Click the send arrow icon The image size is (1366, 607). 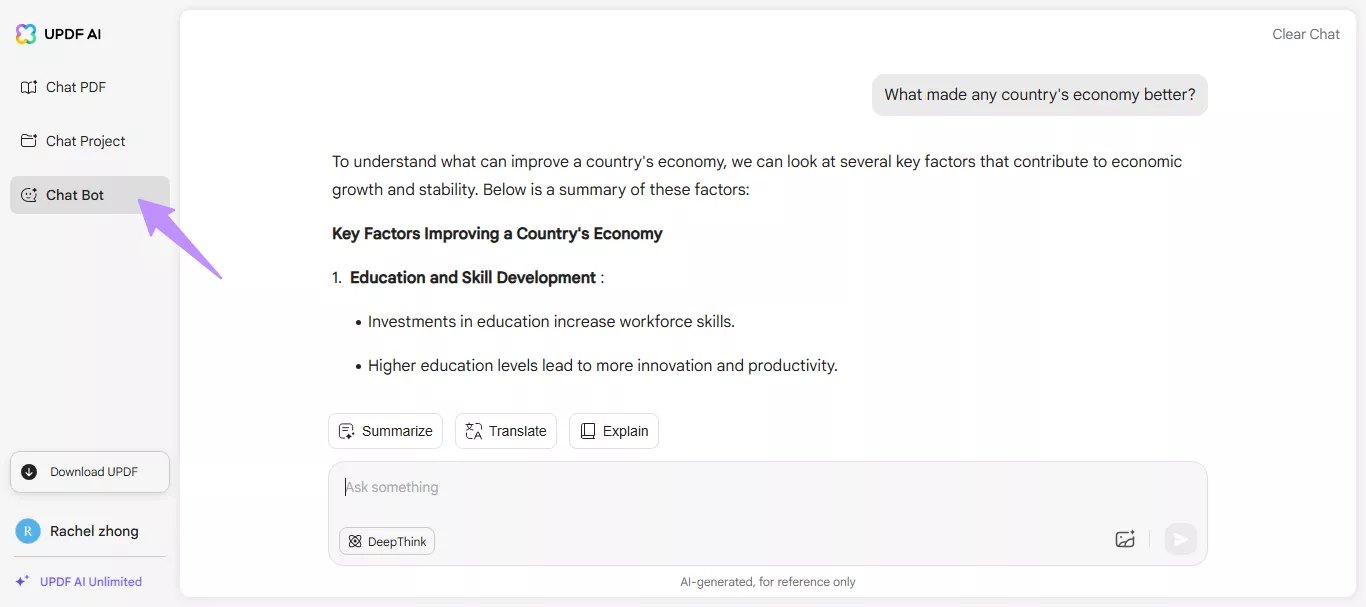coord(1180,540)
